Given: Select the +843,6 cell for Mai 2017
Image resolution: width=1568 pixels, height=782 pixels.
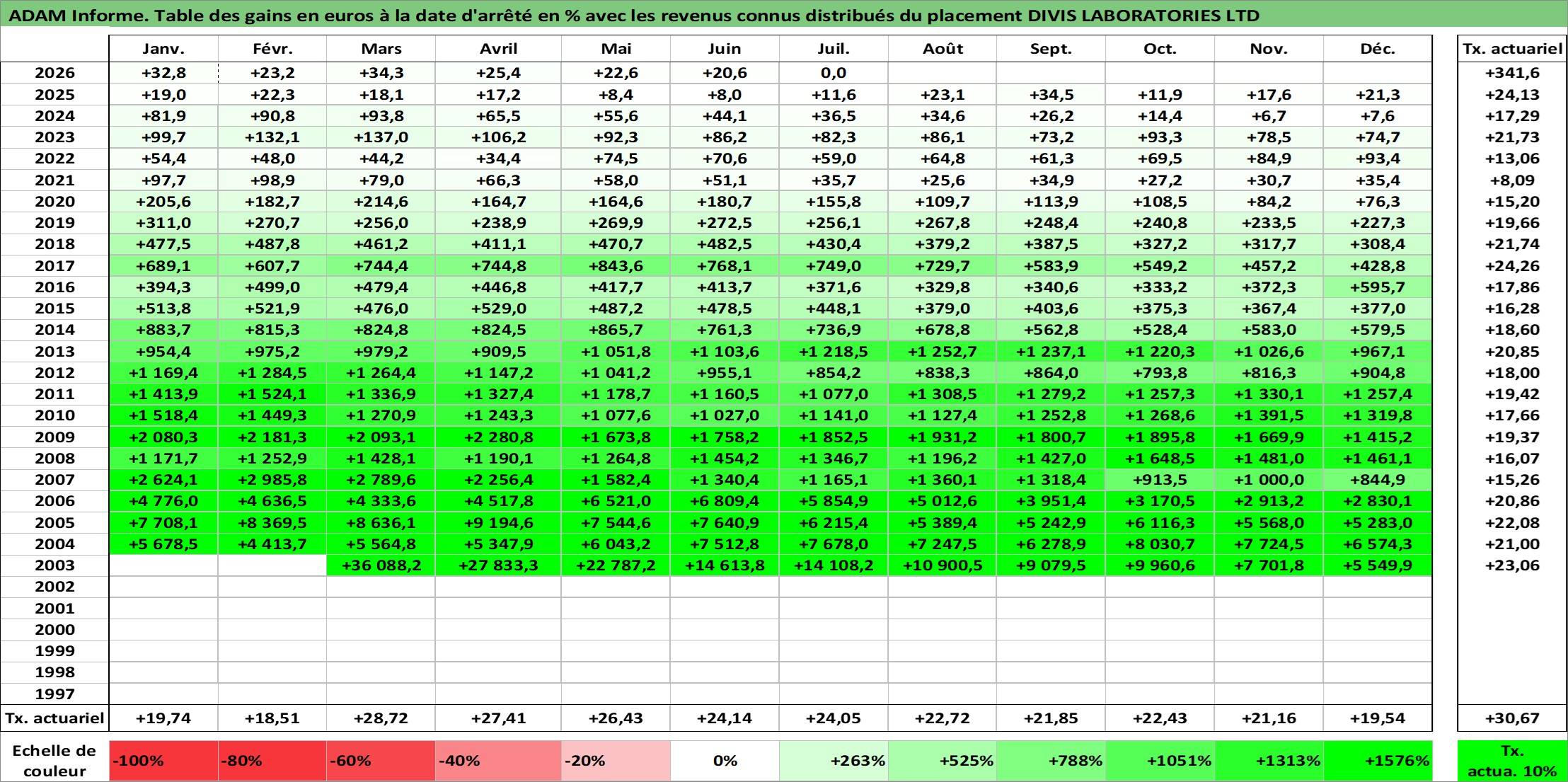Looking at the screenshot, I should coord(616,266).
